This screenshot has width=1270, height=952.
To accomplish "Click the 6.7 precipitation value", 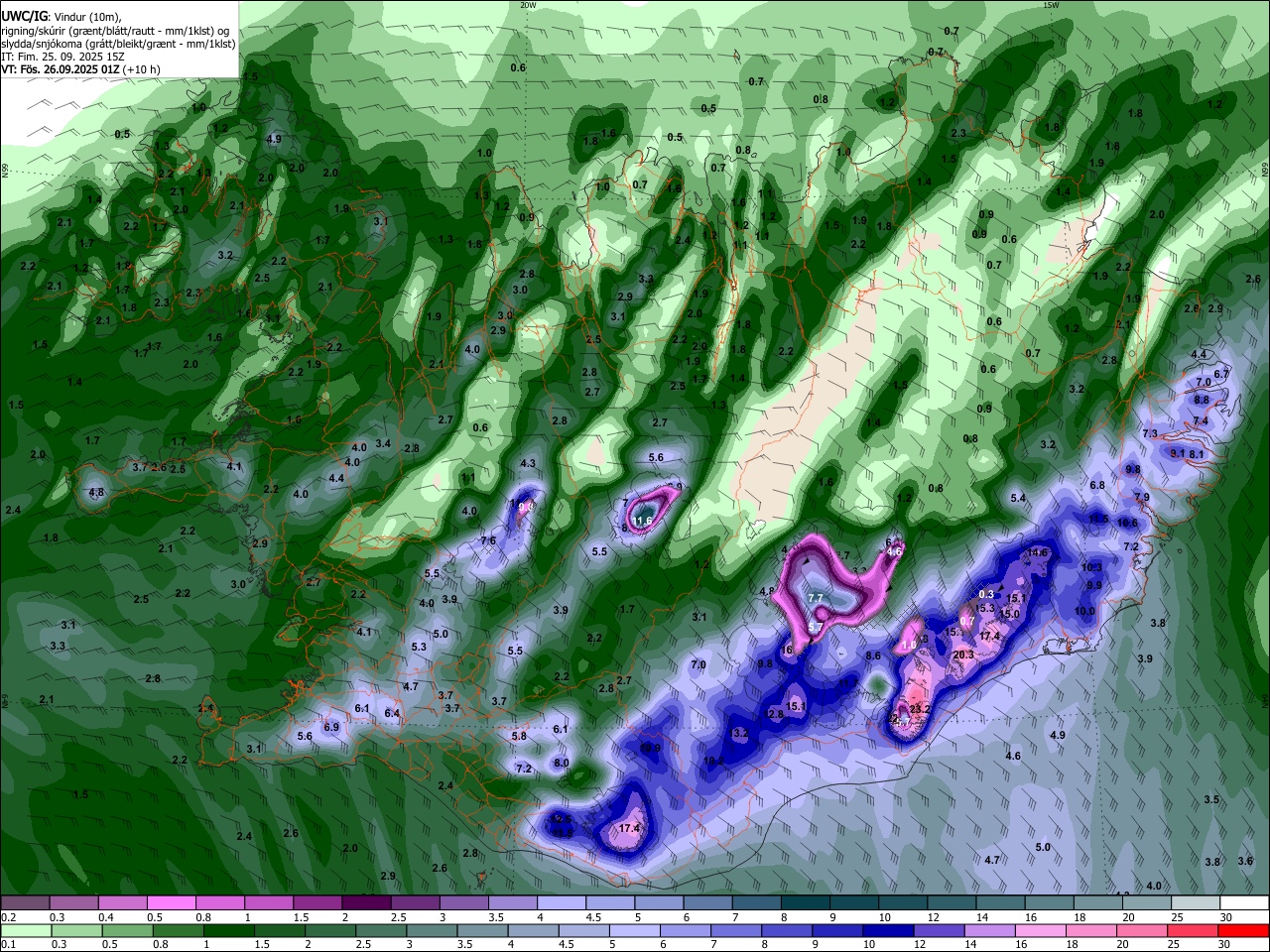I will (1221, 374).
